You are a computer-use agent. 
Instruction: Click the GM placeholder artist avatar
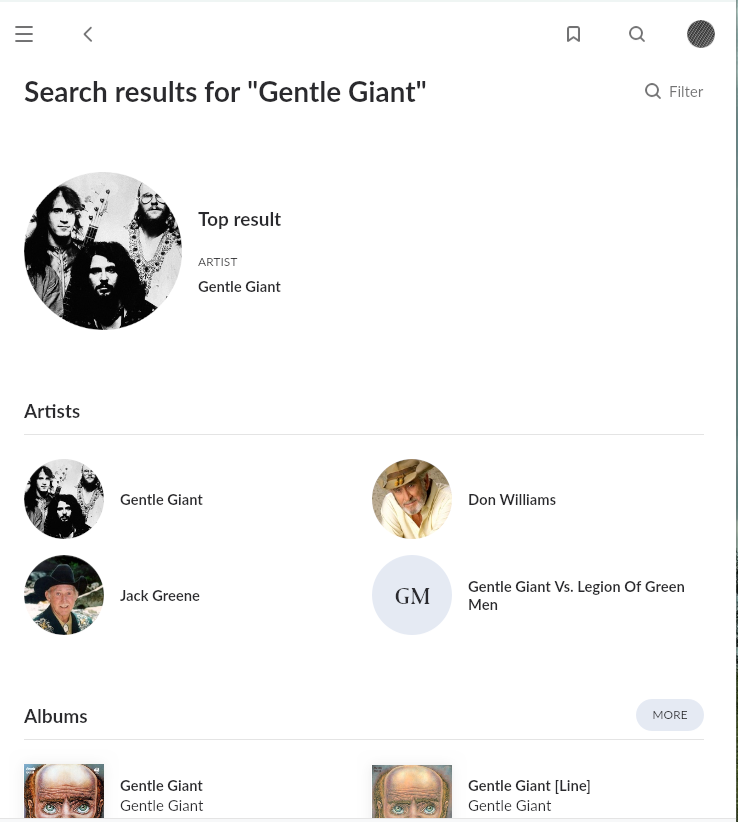(x=412, y=595)
